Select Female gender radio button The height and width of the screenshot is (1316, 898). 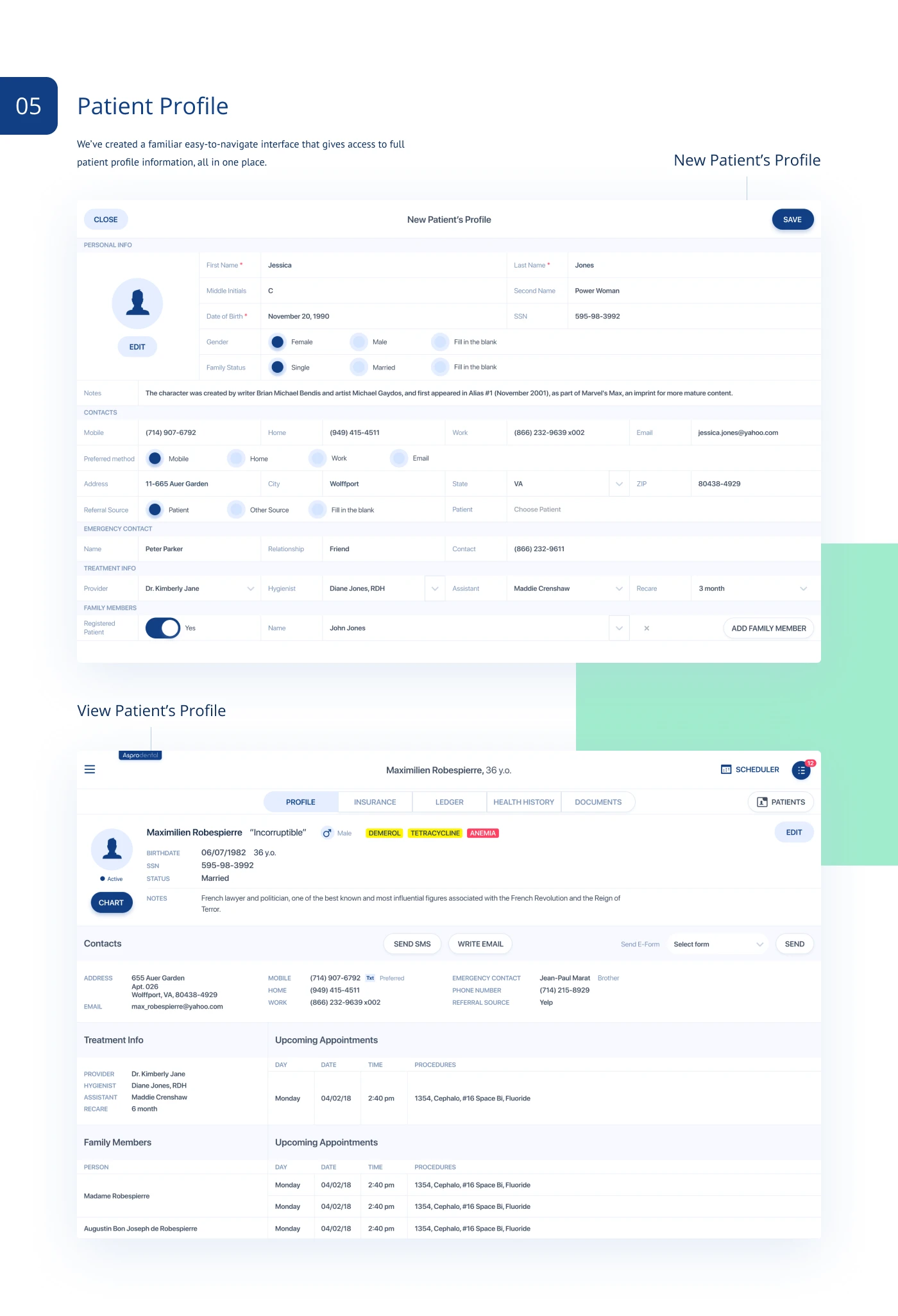[x=278, y=342]
